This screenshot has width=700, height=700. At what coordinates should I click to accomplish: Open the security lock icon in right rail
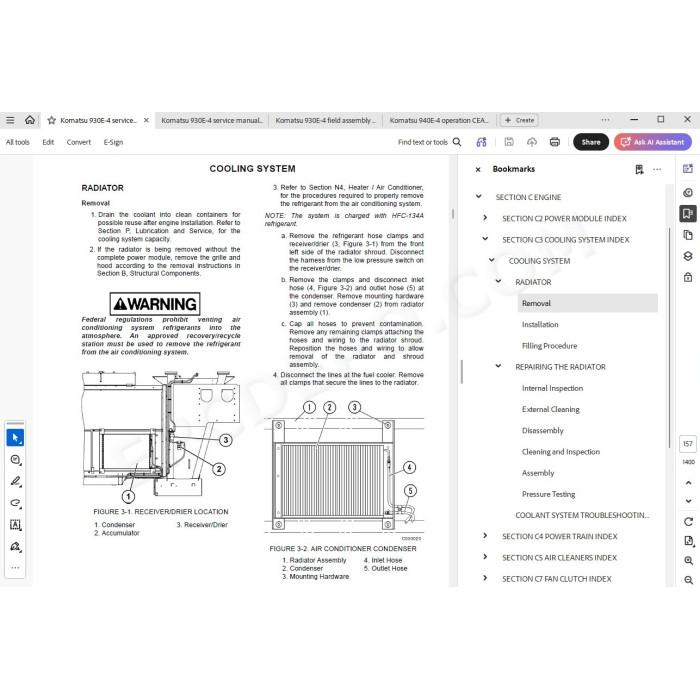[x=688, y=277]
